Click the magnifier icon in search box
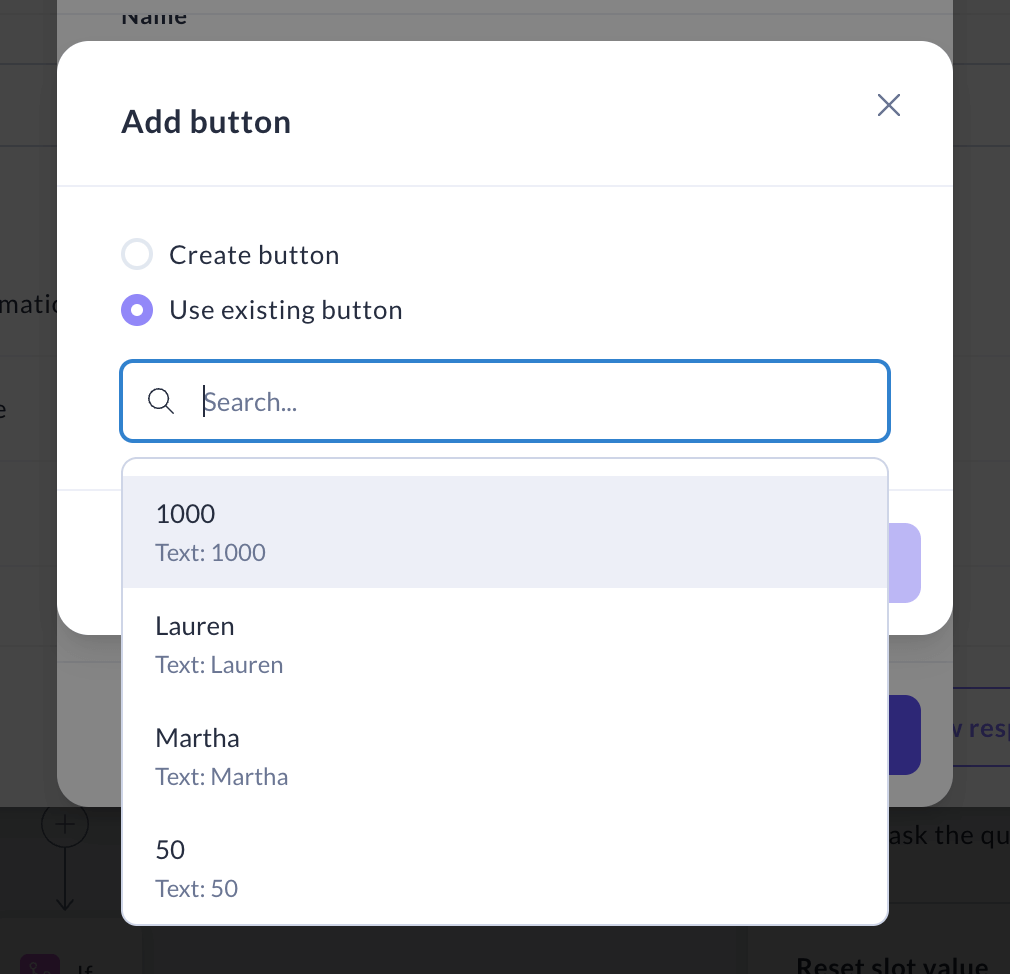 pyautogui.click(x=161, y=401)
